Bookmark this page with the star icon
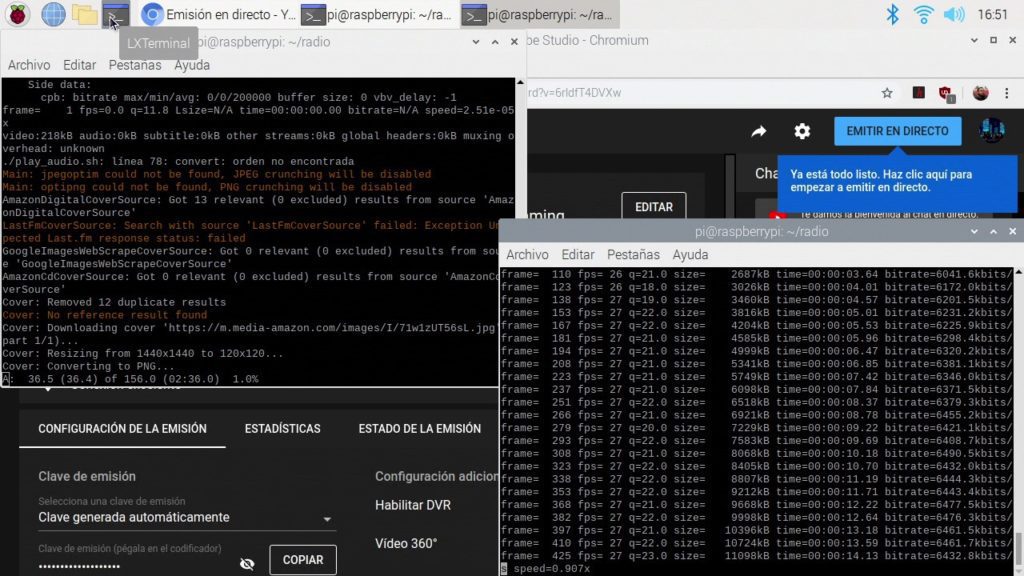This screenshot has height=576, width=1024. [887, 93]
